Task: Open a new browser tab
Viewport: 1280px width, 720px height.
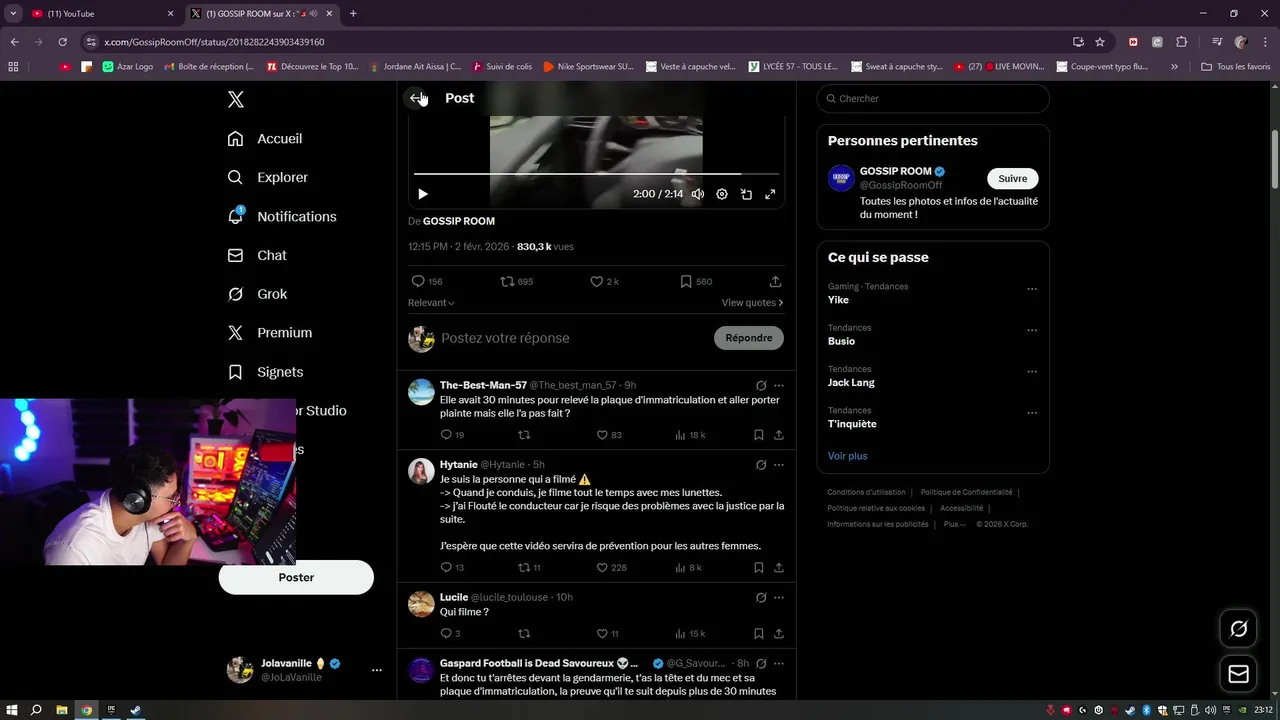Action: [x=353, y=14]
